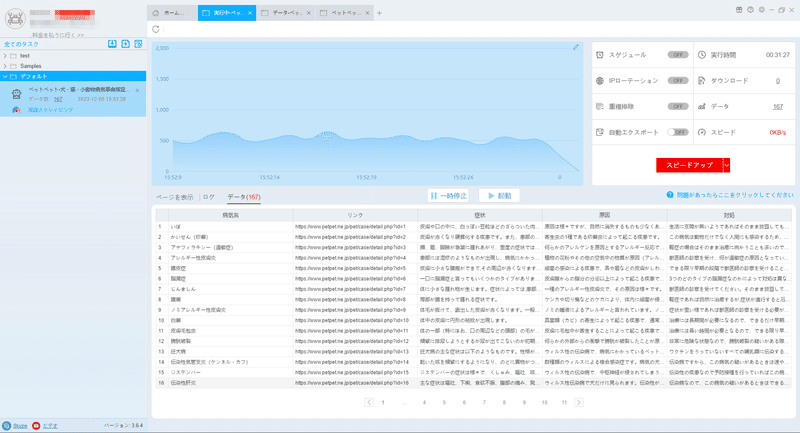The image size is (800, 433).
Task: Click the task search icon in sidebar header
Action: tap(138, 44)
